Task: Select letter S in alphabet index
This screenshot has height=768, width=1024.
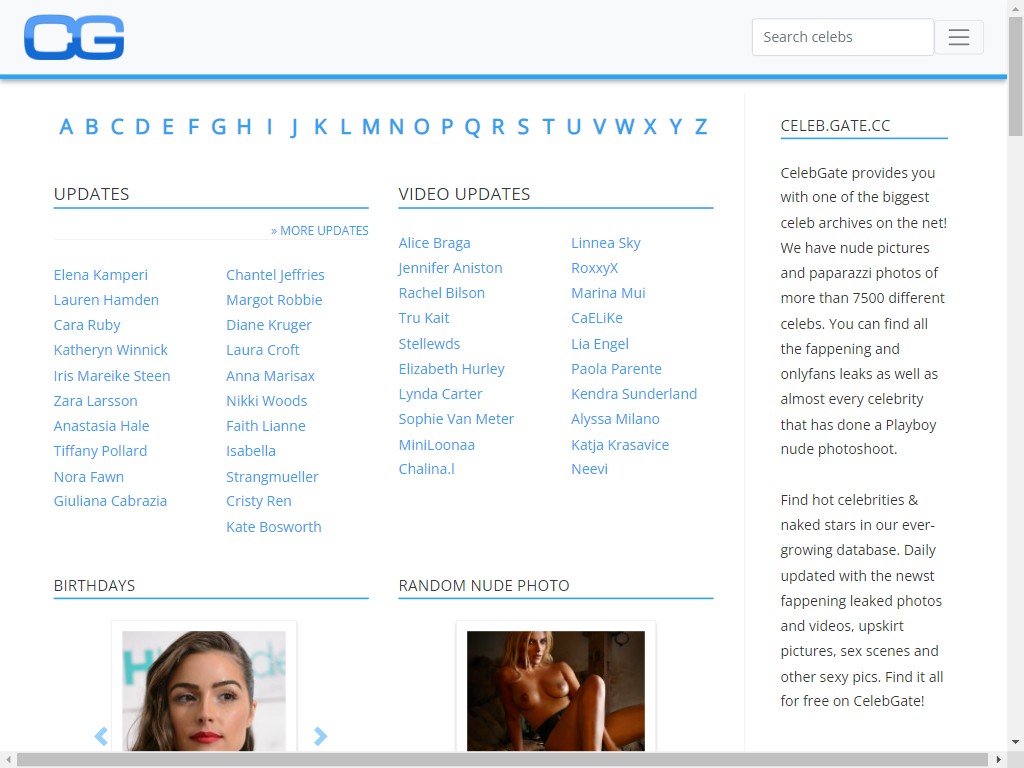Action: [x=523, y=127]
